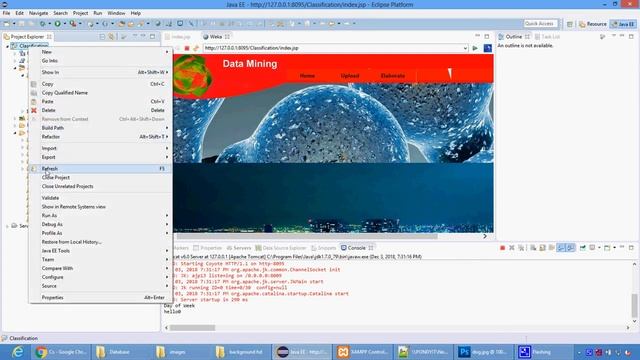Click the green Go arrow in browser
This screenshot has width=640, height=360.
pos(475,48)
